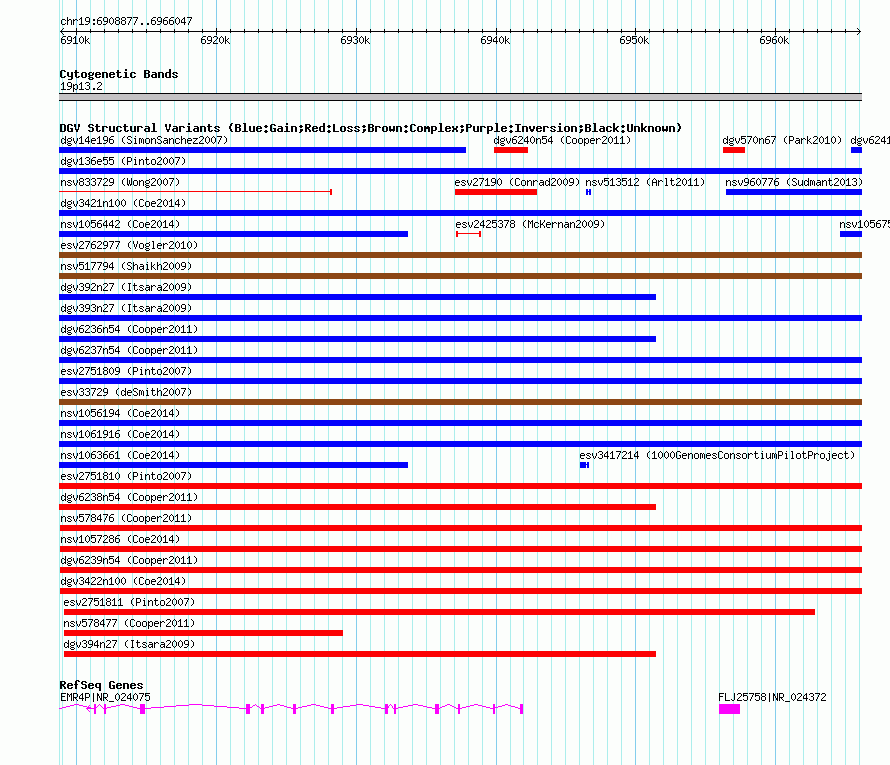This screenshot has height=765, width=890.
Task: Select esv2751809 (Pinto2007) label
Action: 126,371
